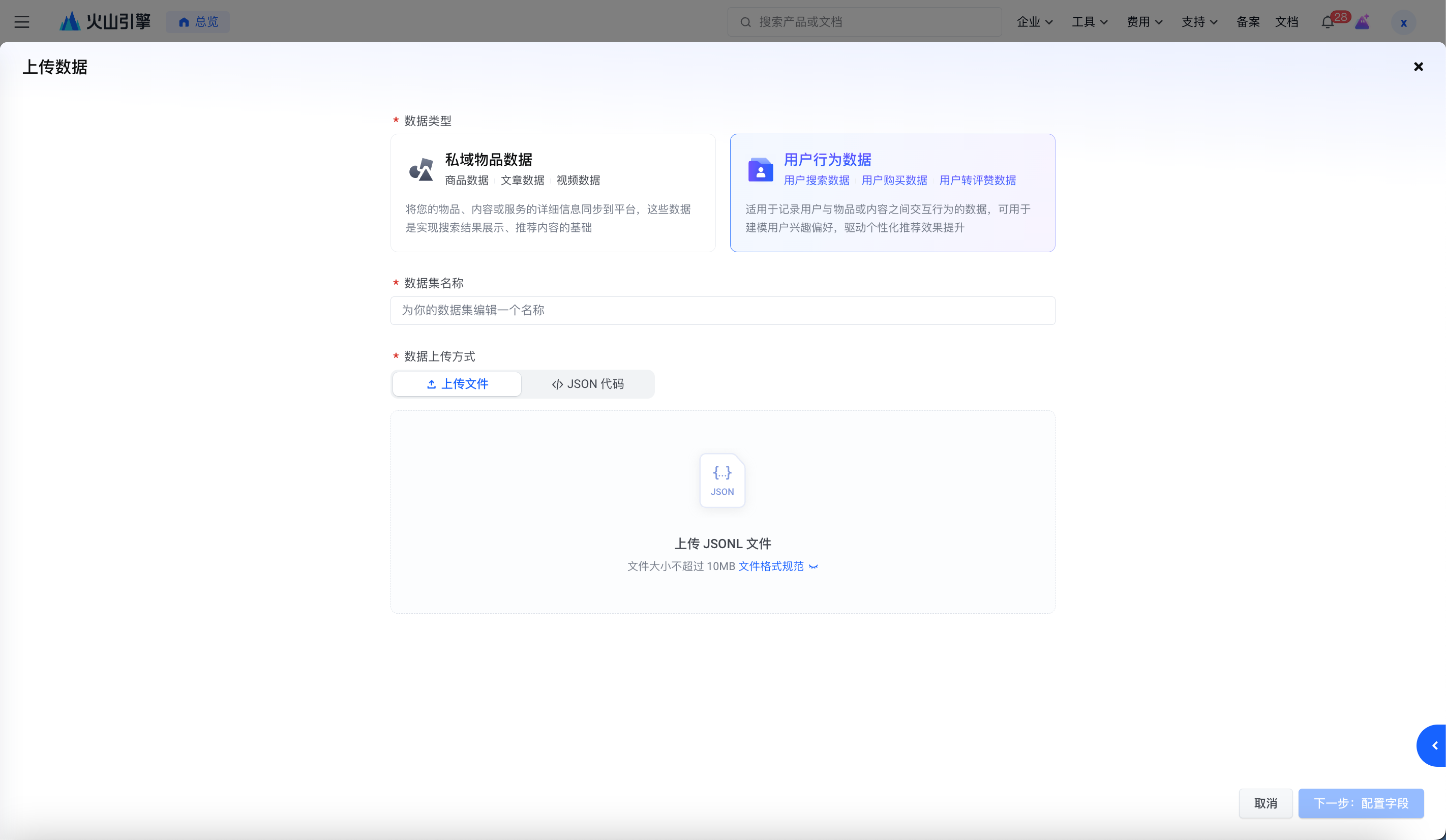Screen dimensions: 1446x840
Task: Click the JSON file upload icon
Action: 722,480
